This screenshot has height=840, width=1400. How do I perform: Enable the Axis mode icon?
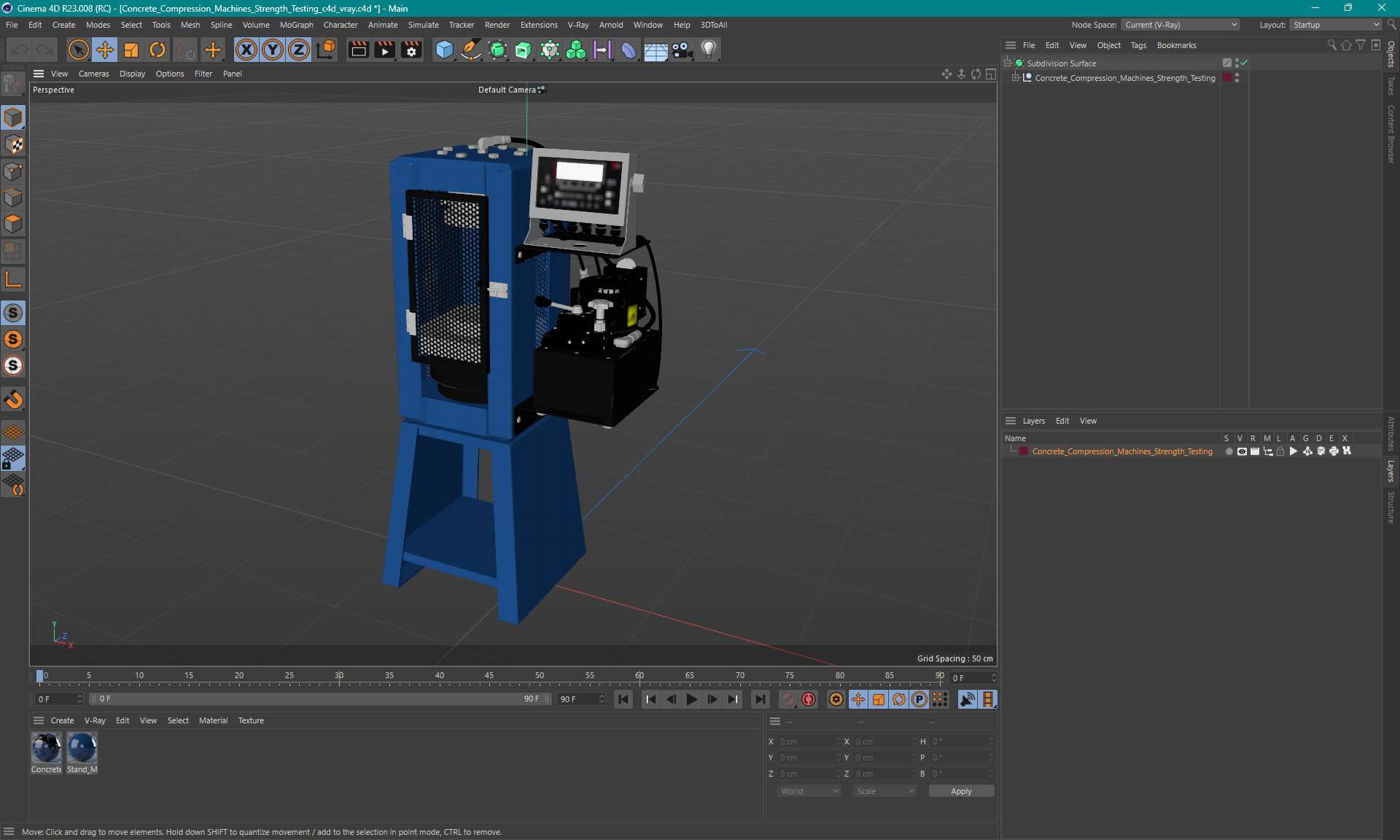tap(13, 279)
